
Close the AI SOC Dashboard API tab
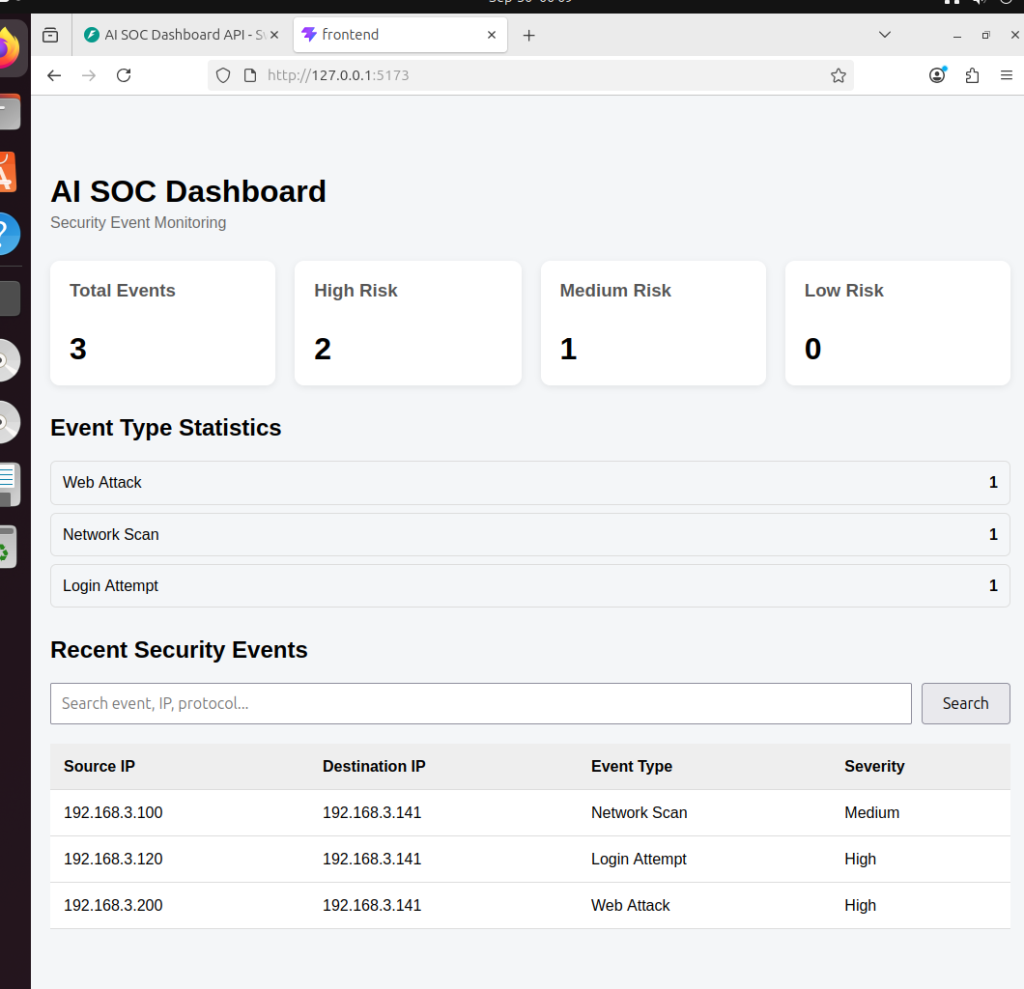click(274, 35)
